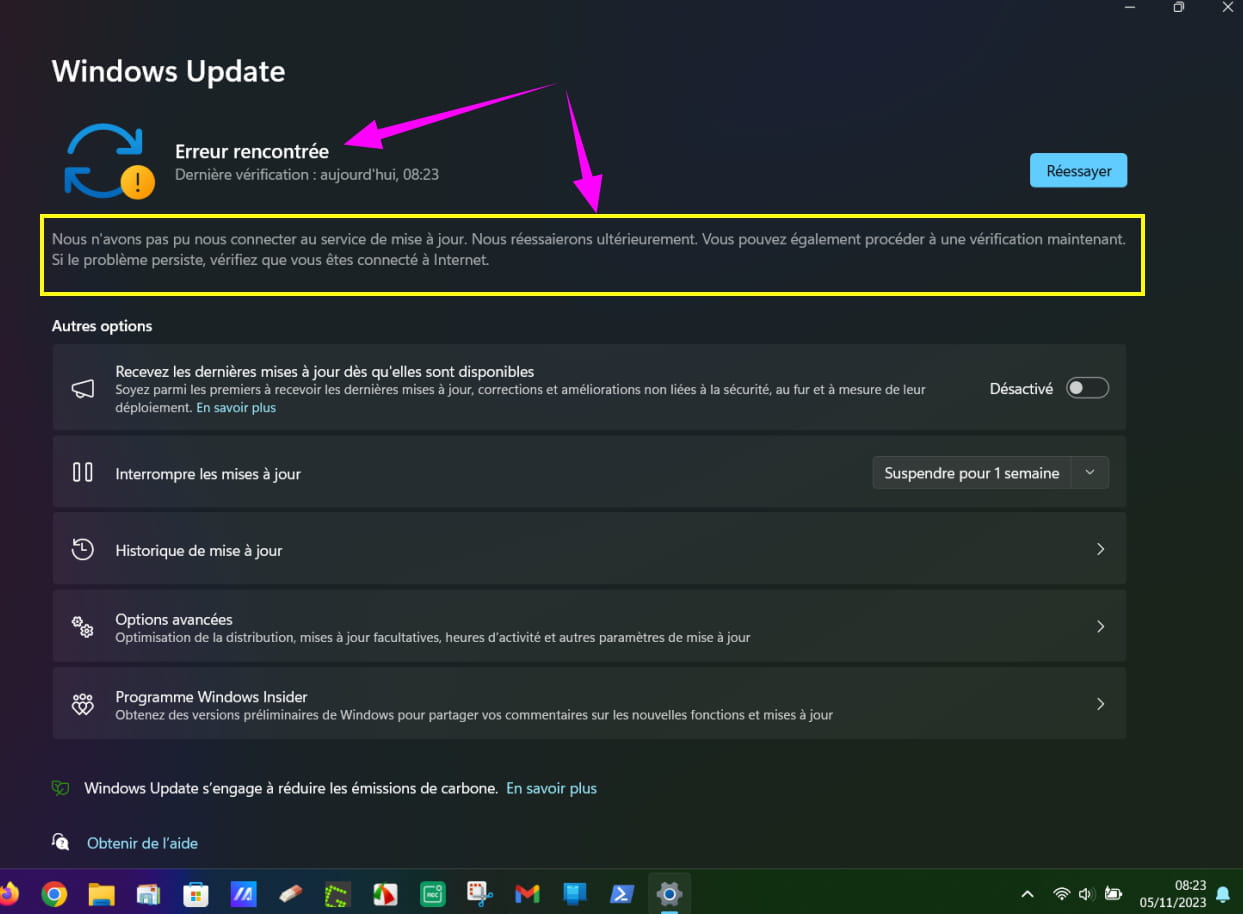Show hidden system tray icons
Image resolution: width=1243 pixels, height=914 pixels.
pos(1027,893)
